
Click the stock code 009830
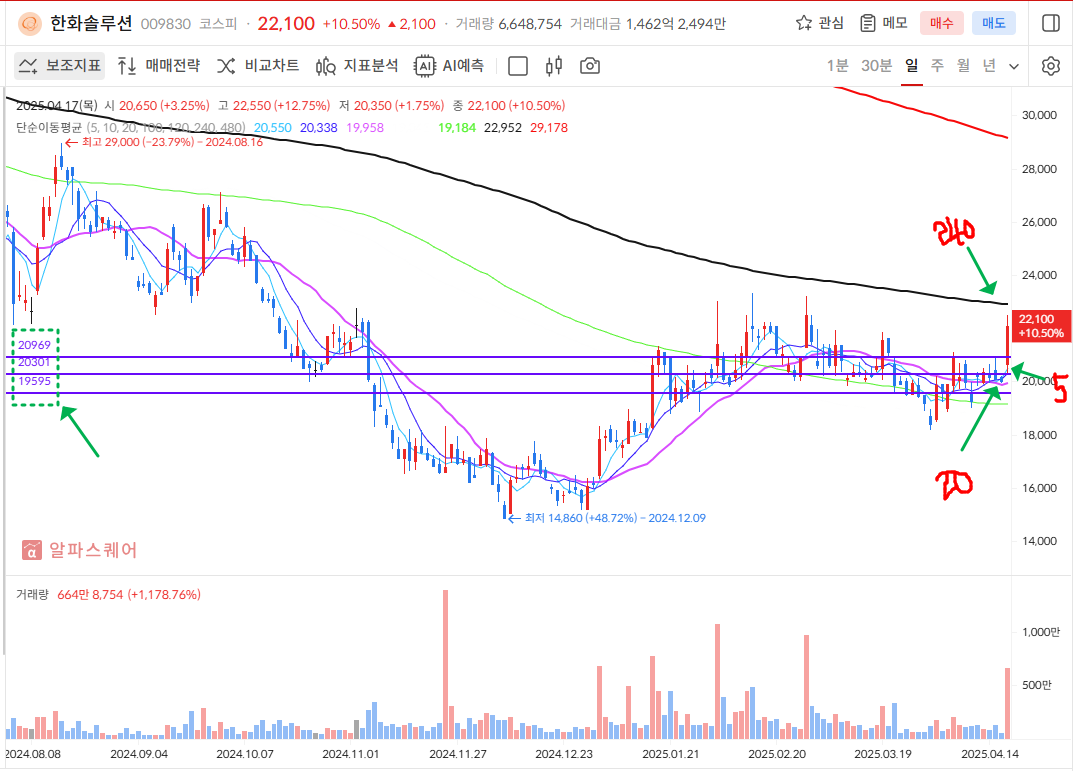click(166, 24)
